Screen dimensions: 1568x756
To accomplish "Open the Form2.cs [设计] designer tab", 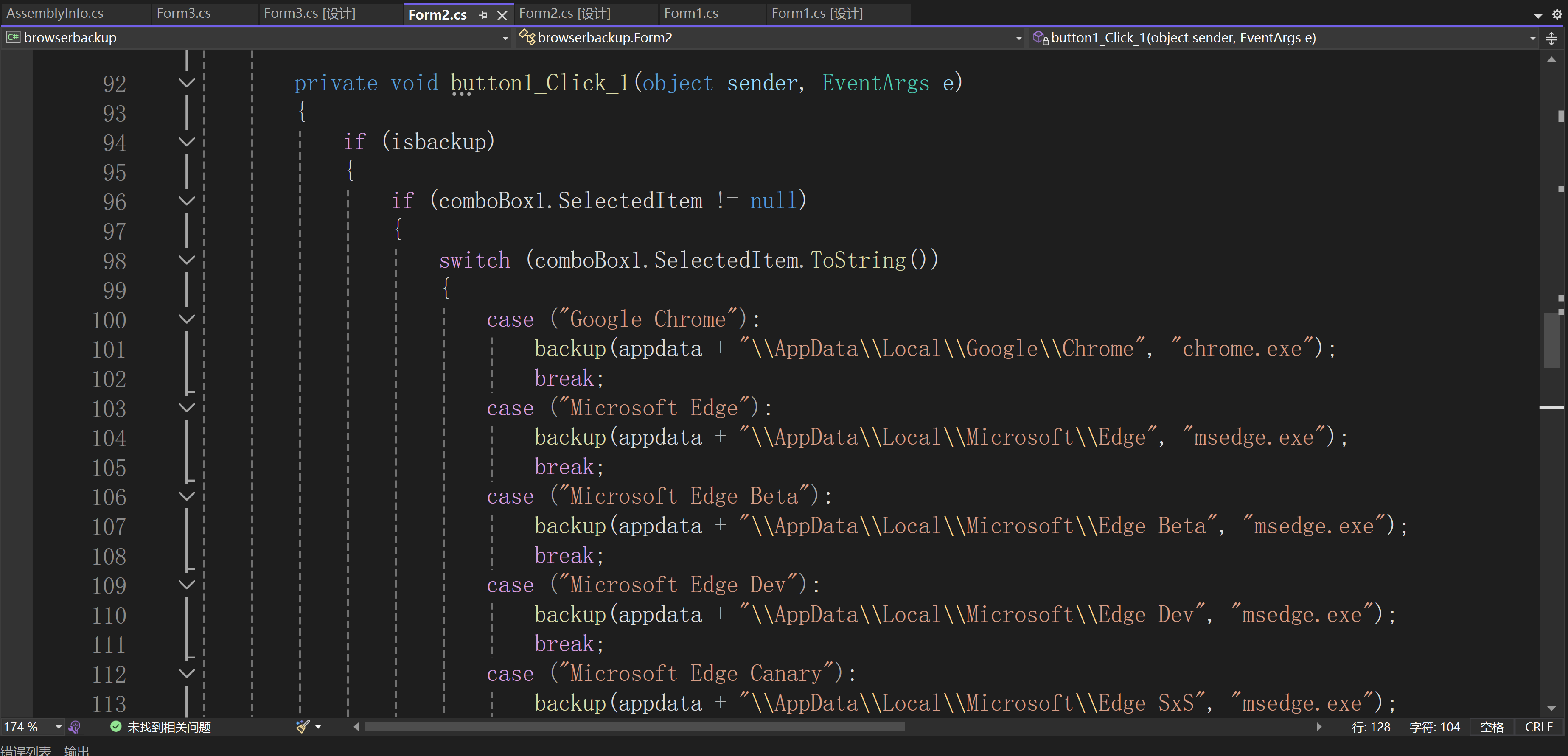I will (564, 13).
